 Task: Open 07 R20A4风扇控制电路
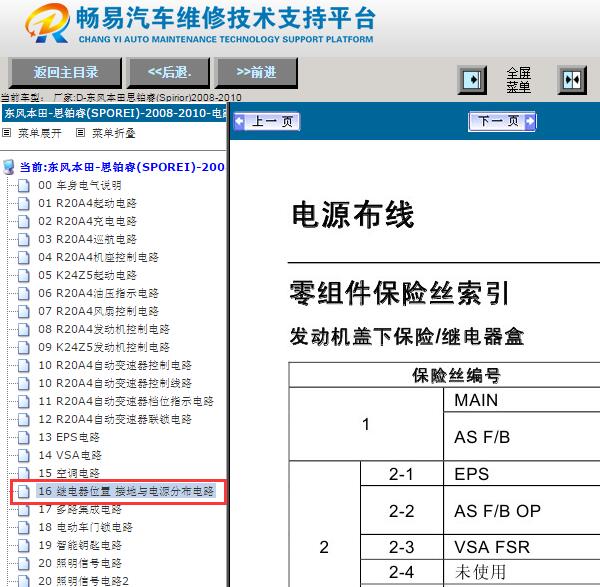click(98, 311)
